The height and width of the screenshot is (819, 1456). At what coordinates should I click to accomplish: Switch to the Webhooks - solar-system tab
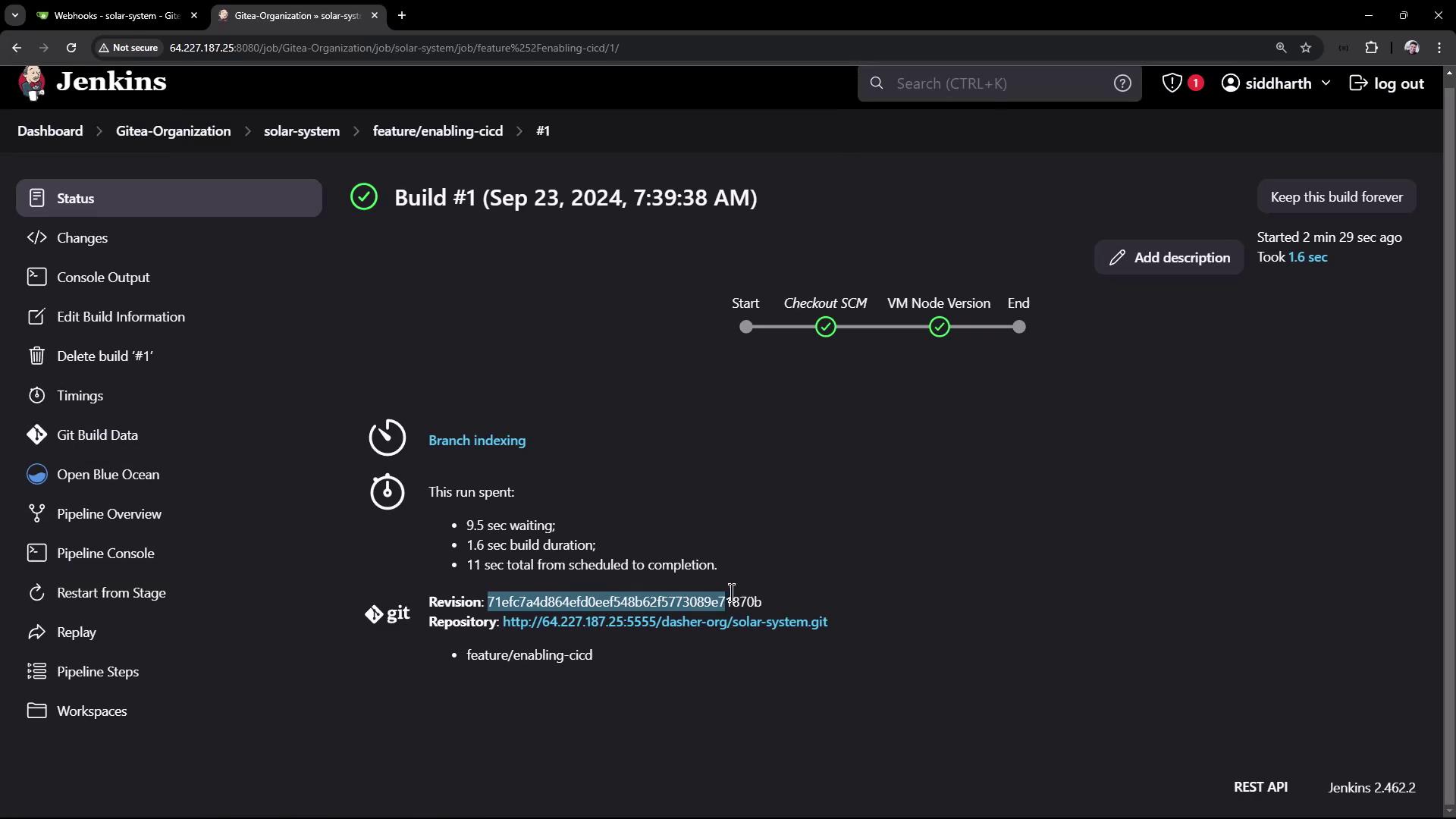pyautogui.click(x=117, y=15)
